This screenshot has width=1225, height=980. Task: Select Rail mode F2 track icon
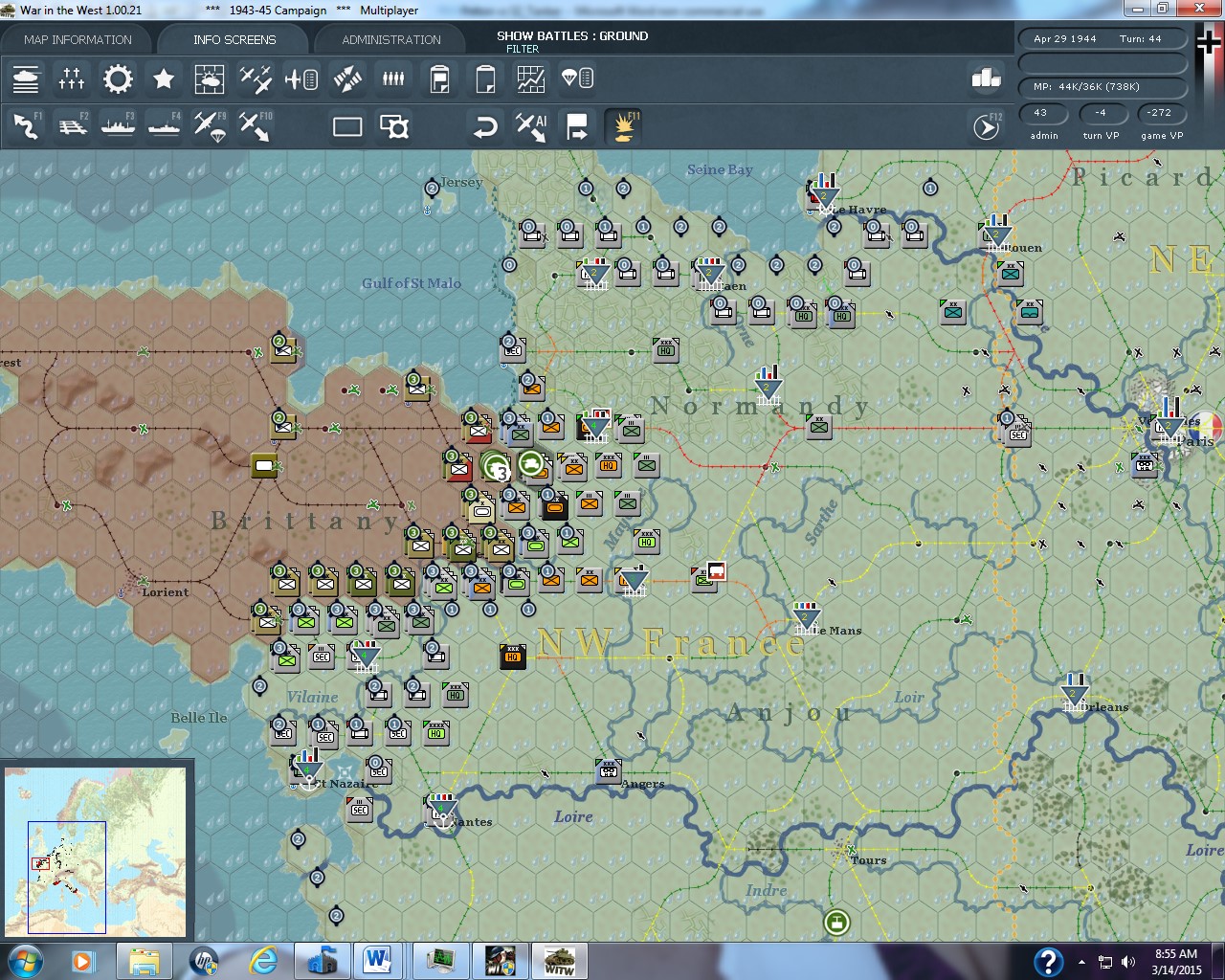coord(72,126)
